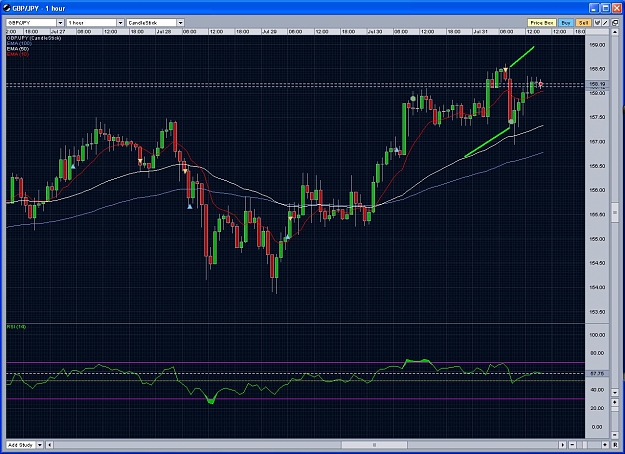The width and height of the screenshot is (625, 454).
Task: Click the blue Buy button
Action: tap(566, 23)
